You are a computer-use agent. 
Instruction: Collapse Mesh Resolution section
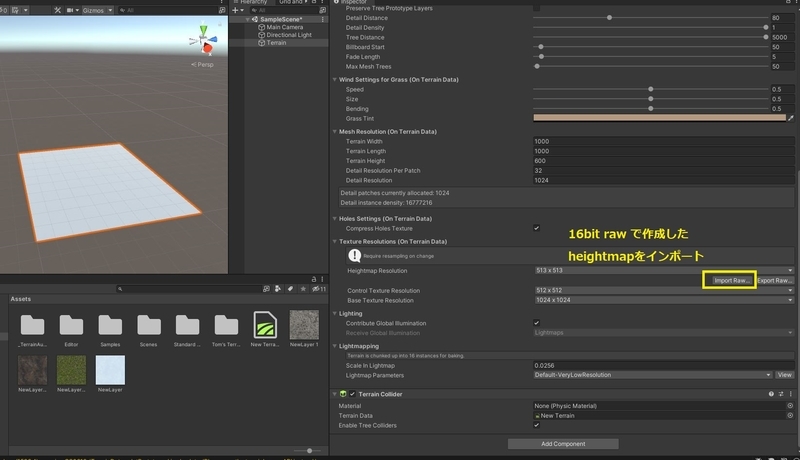click(335, 132)
